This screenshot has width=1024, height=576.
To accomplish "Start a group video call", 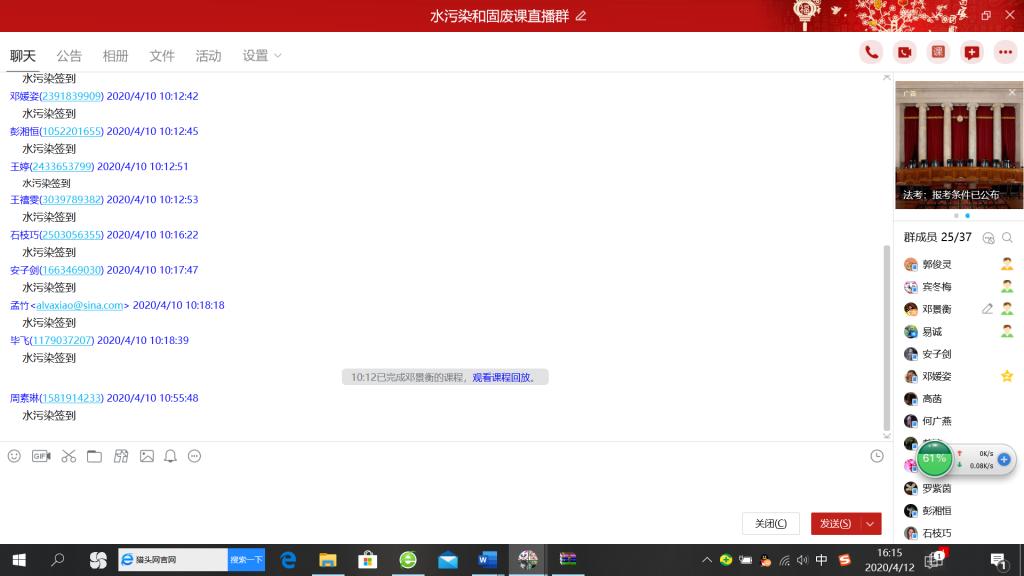I will [x=905, y=53].
